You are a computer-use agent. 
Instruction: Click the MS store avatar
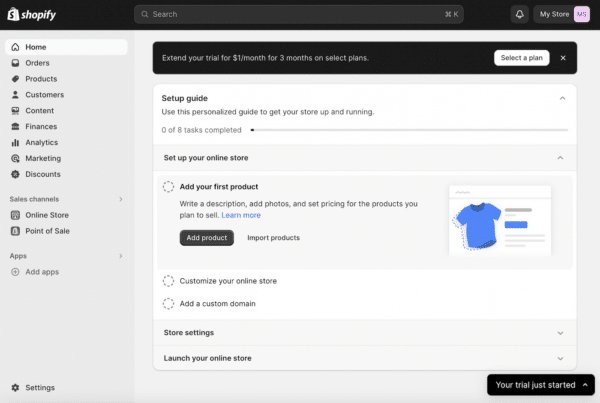point(581,15)
